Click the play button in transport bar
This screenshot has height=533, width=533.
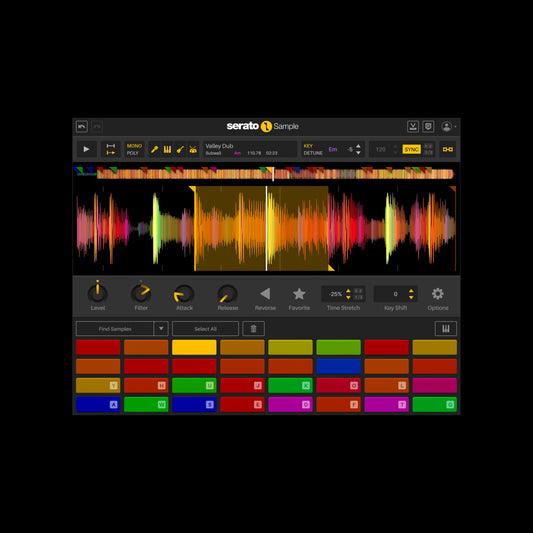(86, 149)
